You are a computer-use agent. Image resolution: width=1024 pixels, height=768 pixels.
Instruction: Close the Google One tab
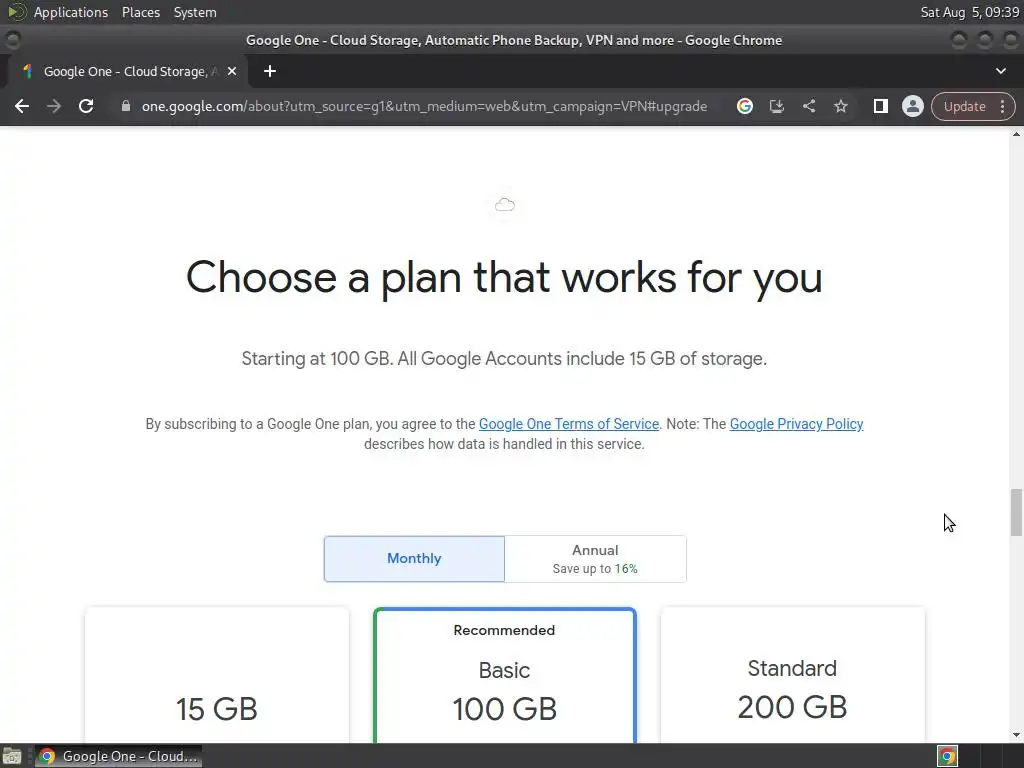232,71
